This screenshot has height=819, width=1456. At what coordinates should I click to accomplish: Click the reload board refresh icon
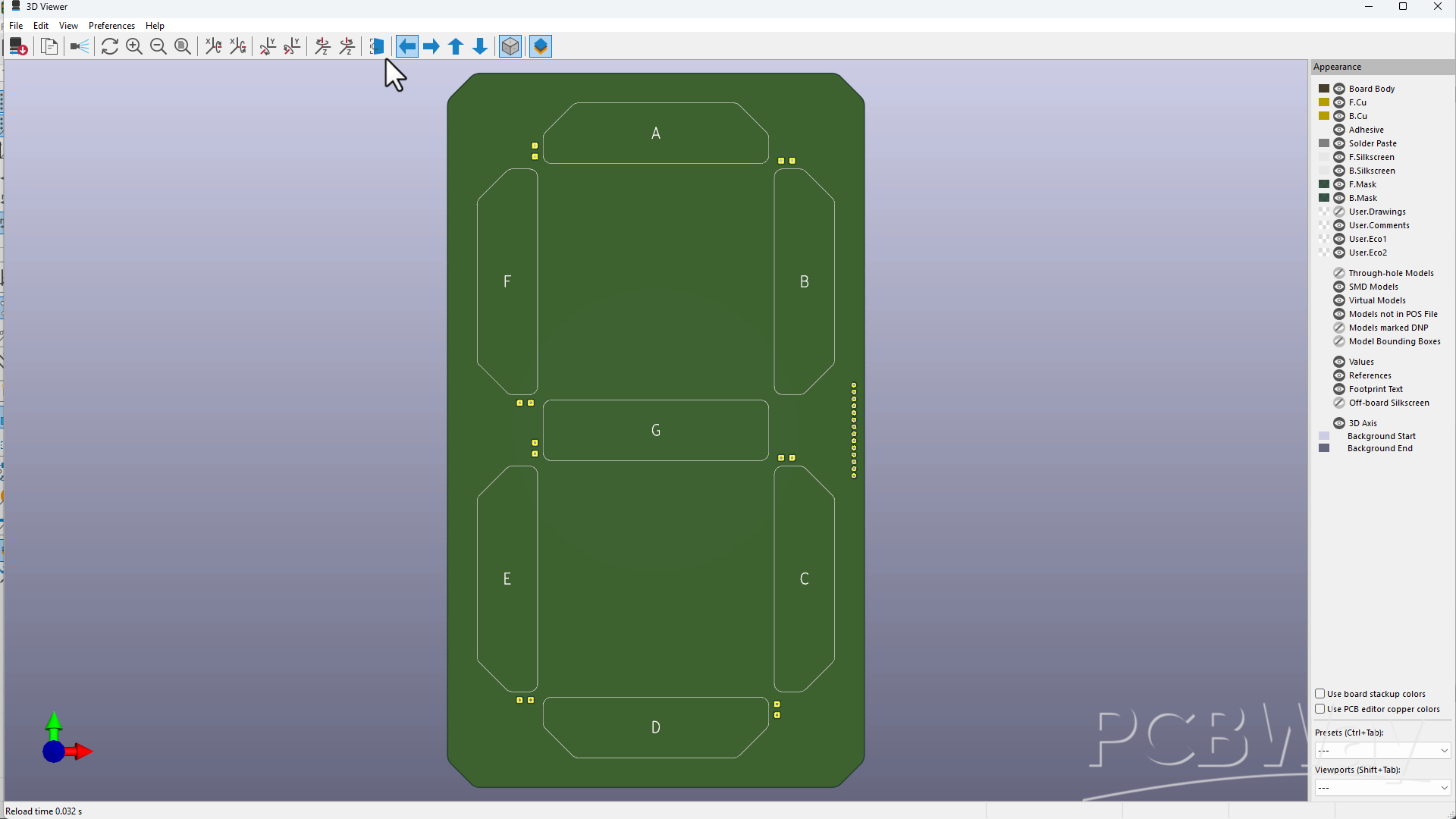pos(109,47)
